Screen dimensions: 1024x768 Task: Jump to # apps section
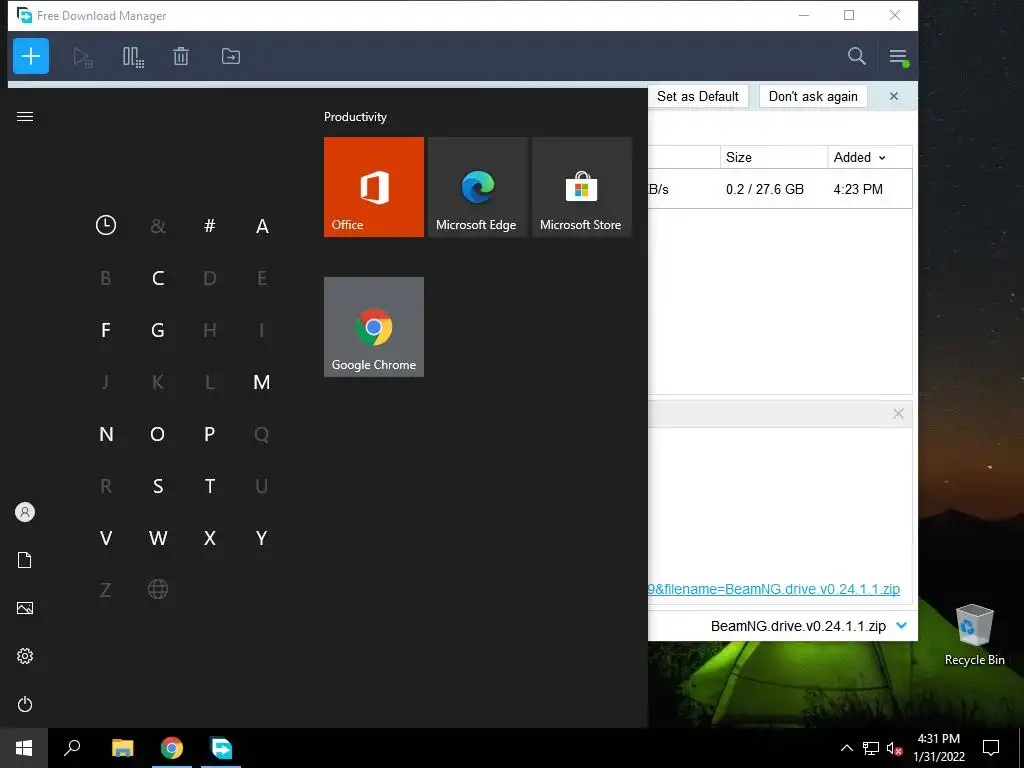click(210, 226)
